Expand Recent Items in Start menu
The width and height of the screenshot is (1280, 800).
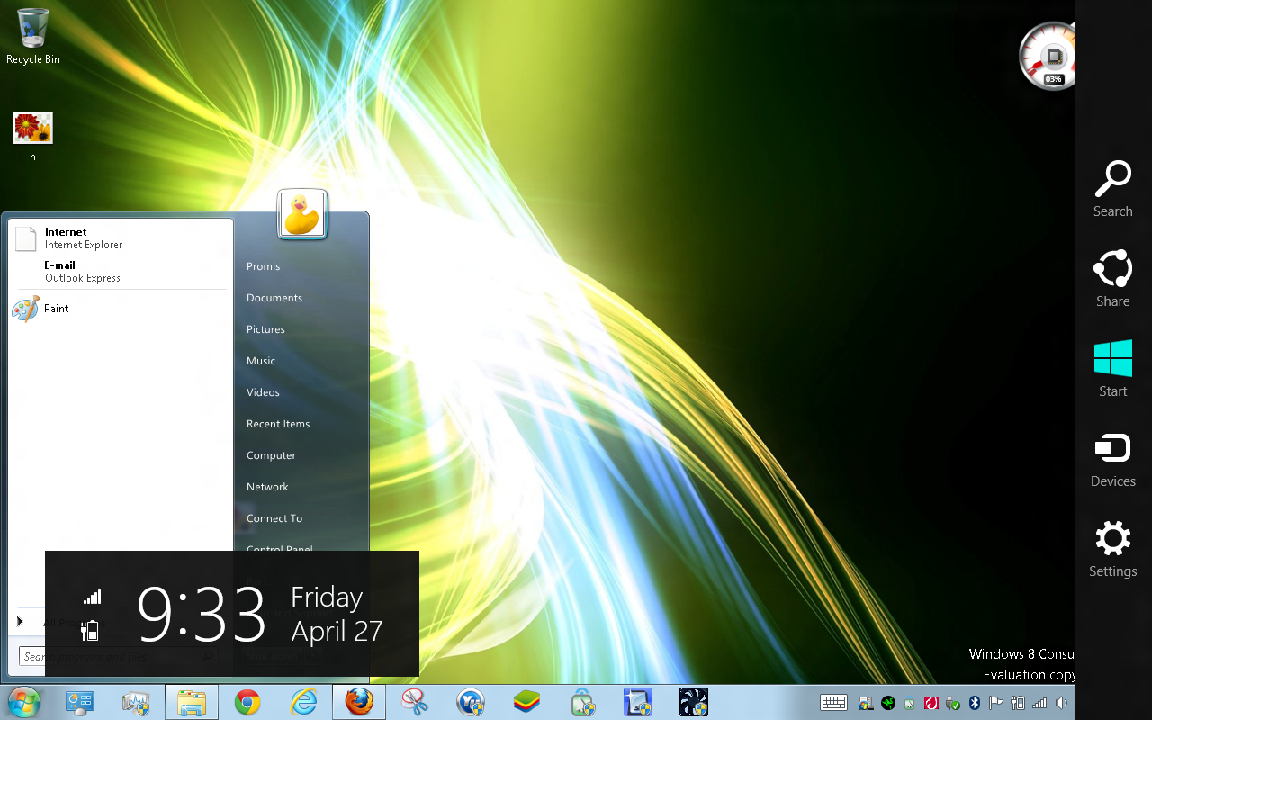point(278,424)
